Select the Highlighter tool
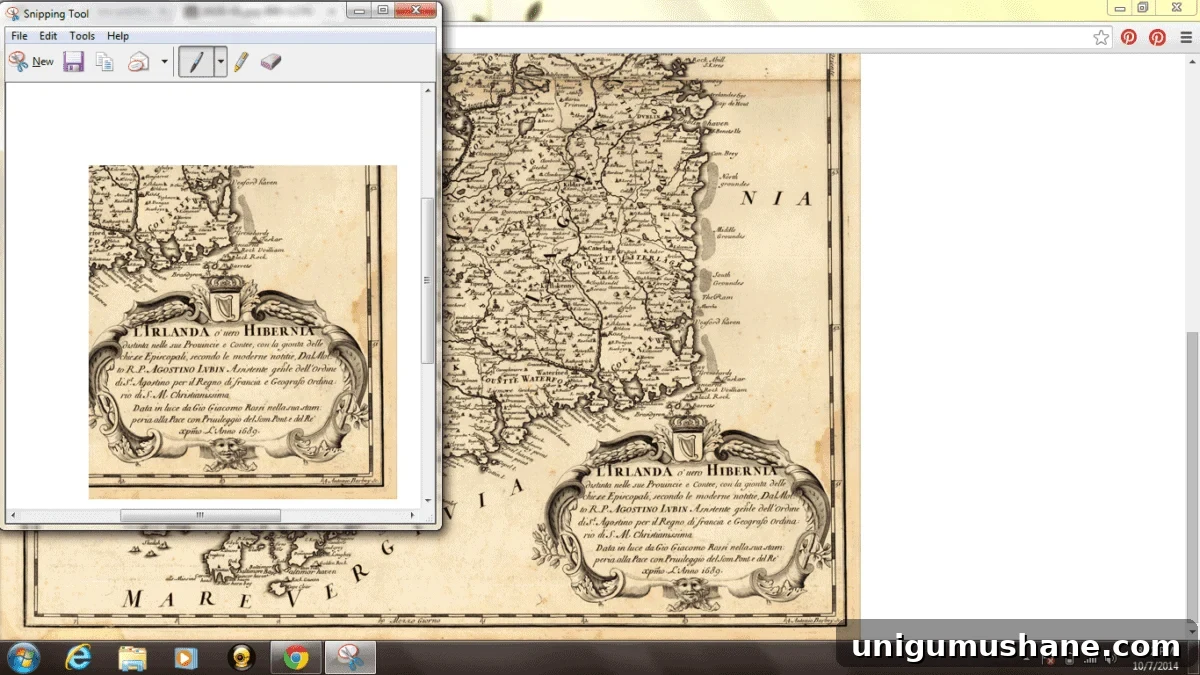This screenshot has height=675, width=1200. tap(241, 62)
